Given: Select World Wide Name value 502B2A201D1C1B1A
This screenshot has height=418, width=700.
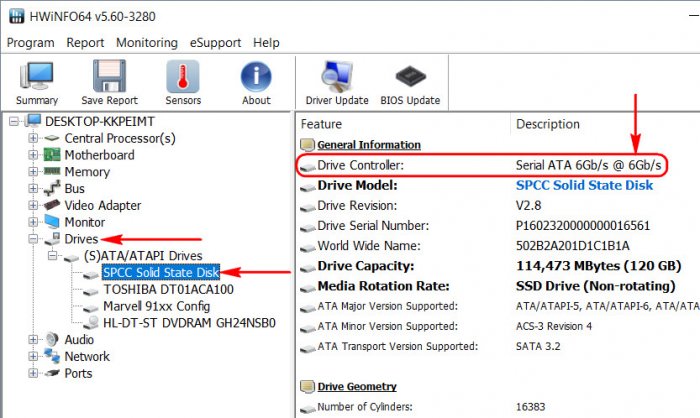Looking at the screenshot, I should (x=573, y=246).
